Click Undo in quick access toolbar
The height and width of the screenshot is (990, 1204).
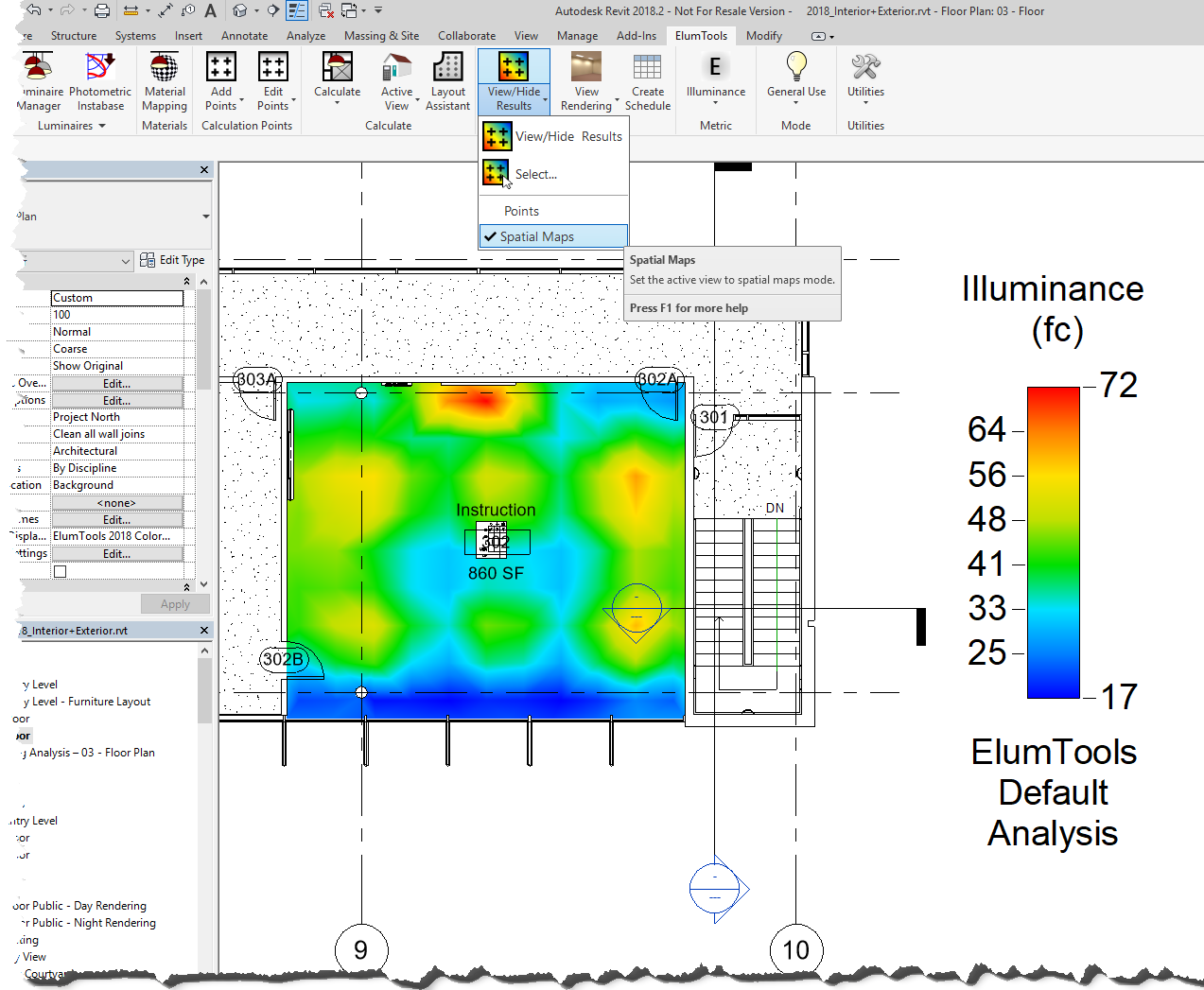click(34, 10)
